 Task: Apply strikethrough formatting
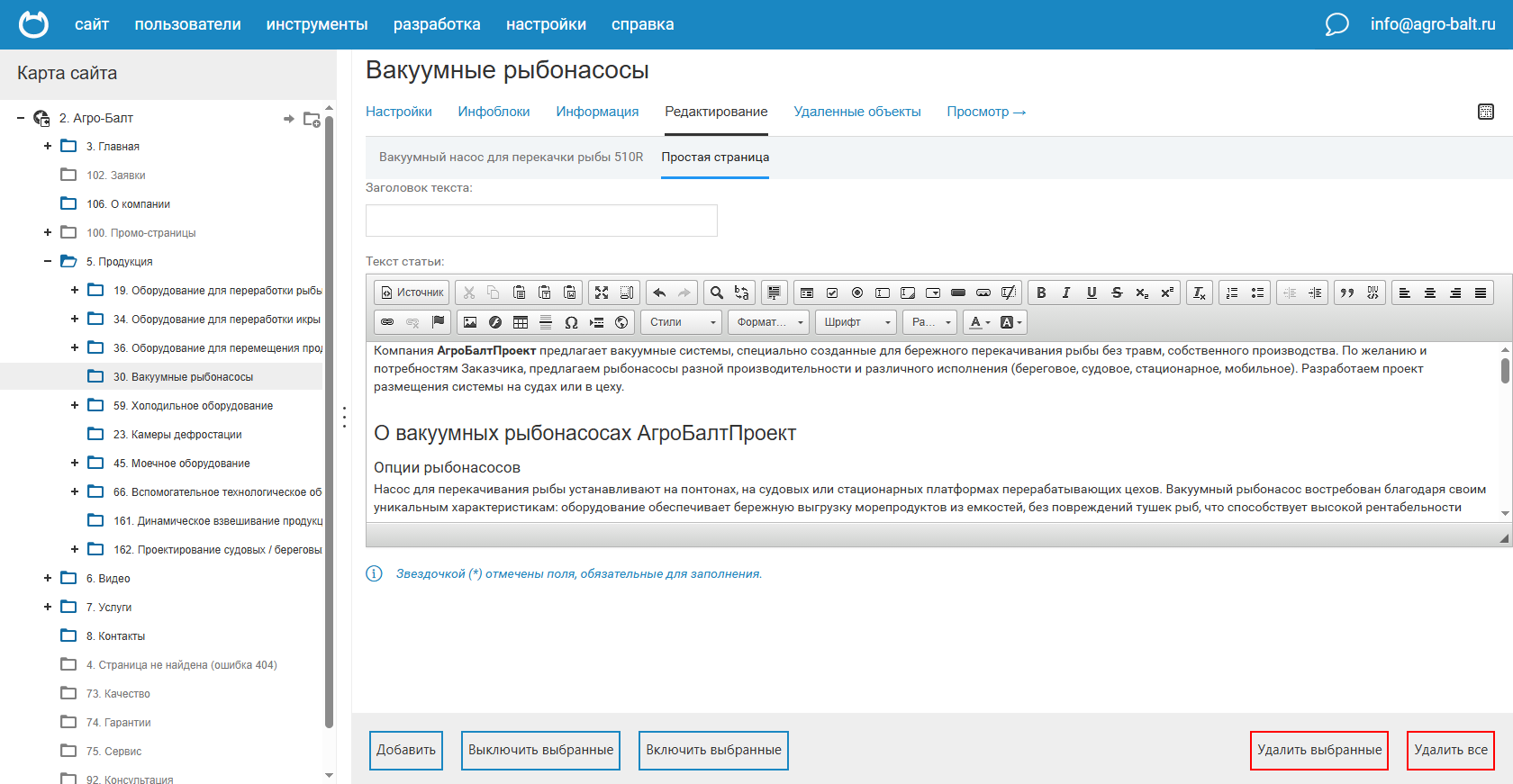[x=1117, y=293]
